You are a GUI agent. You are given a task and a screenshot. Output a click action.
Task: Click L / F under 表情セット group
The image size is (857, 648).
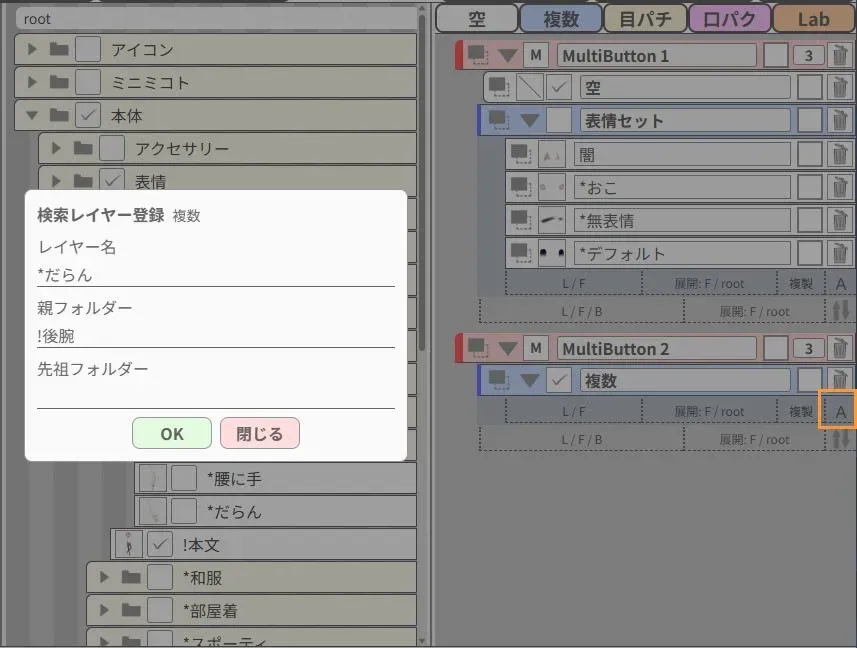point(573,283)
